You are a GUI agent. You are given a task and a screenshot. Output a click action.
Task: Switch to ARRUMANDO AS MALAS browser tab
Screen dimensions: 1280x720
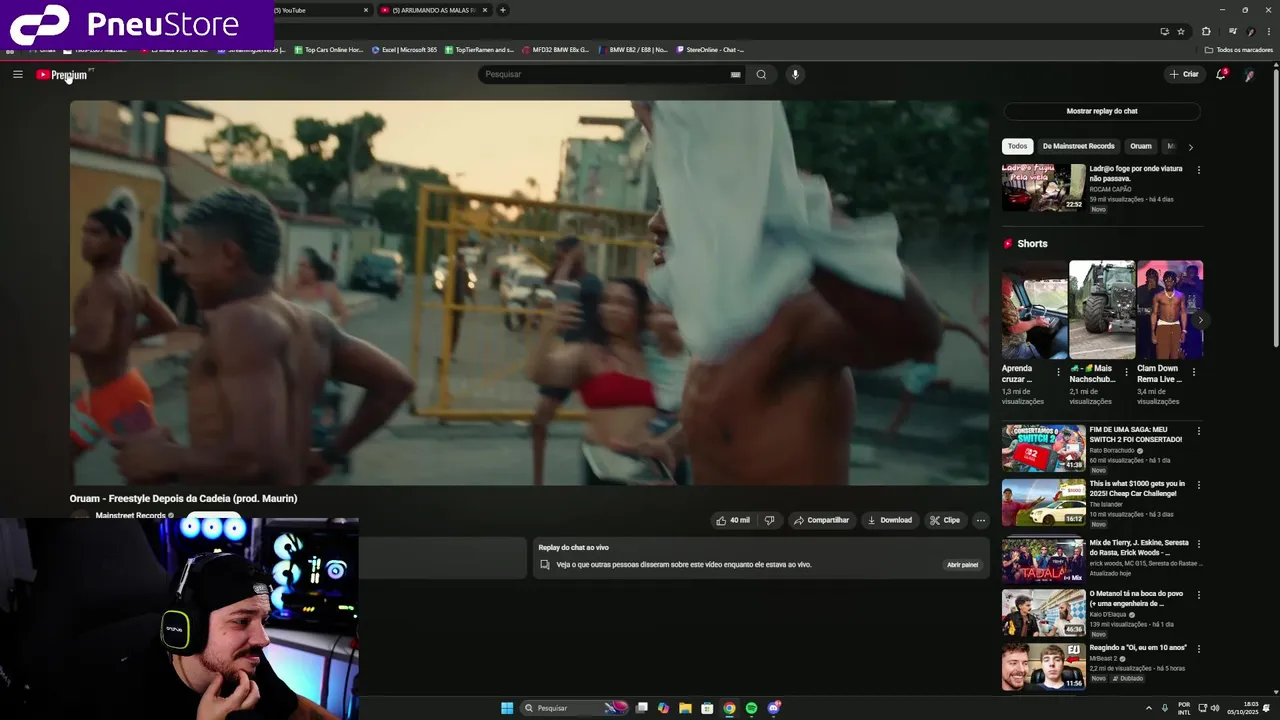pyautogui.click(x=435, y=10)
